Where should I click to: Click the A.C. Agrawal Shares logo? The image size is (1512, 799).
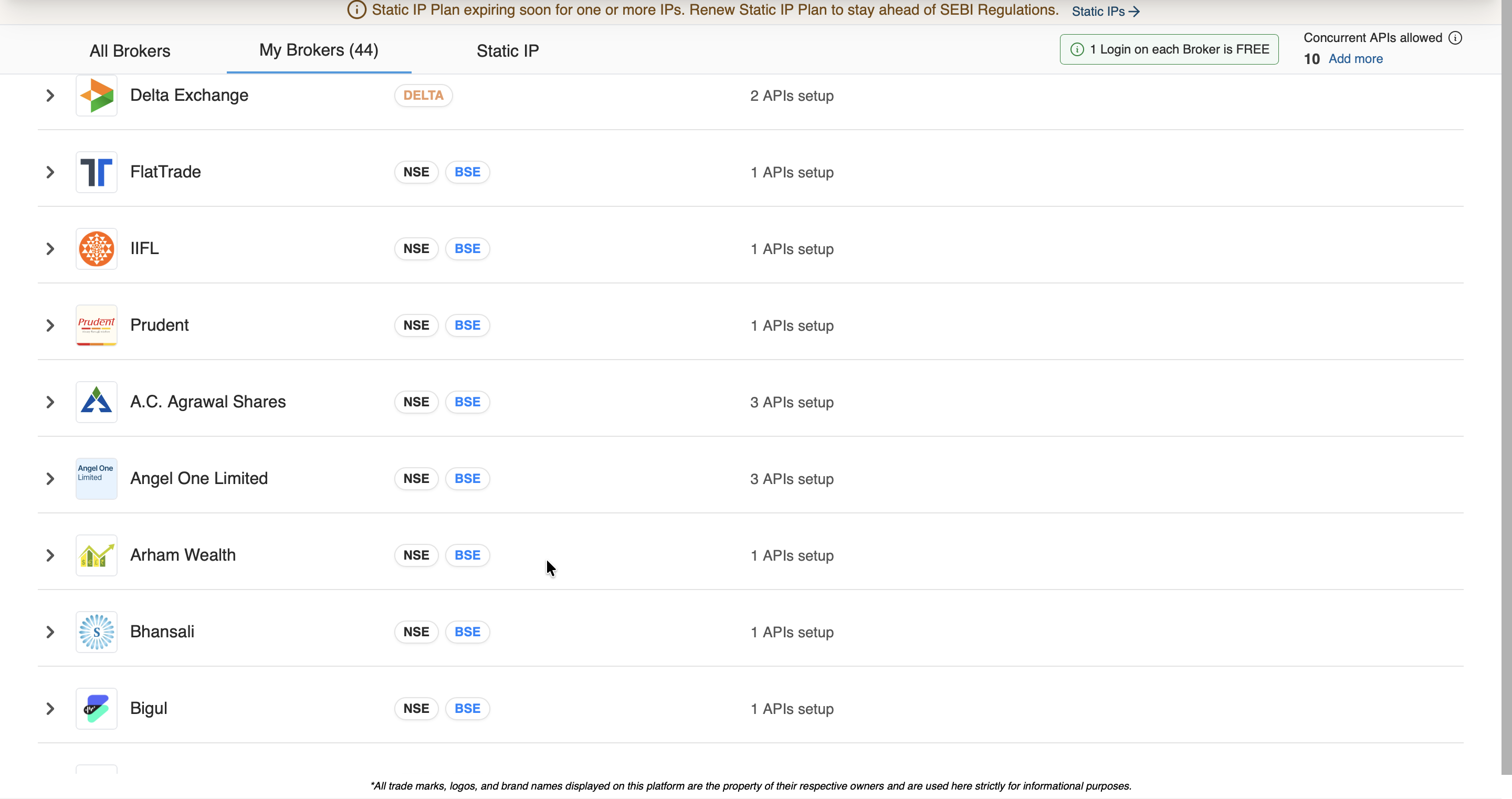pos(96,402)
